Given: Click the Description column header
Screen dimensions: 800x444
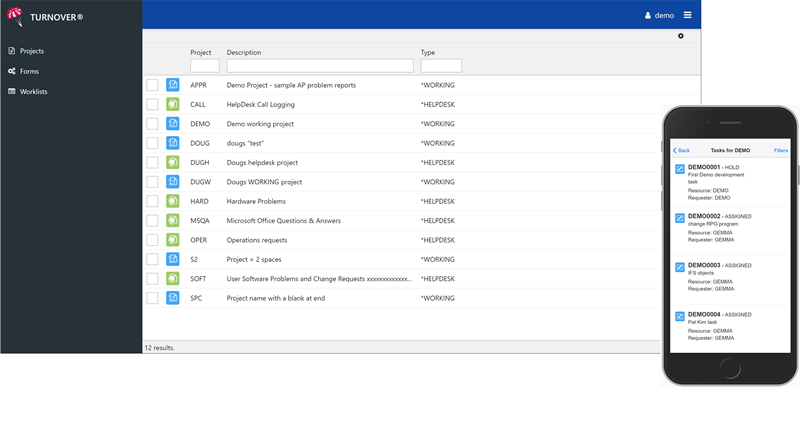Looking at the screenshot, I should (x=244, y=53).
